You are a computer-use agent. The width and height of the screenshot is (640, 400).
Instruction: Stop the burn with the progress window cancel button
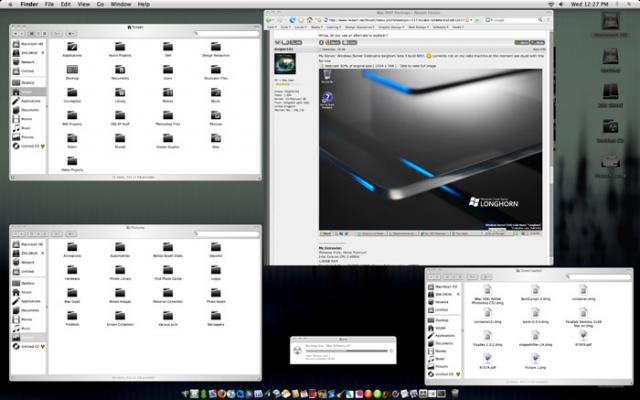point(391,351)
